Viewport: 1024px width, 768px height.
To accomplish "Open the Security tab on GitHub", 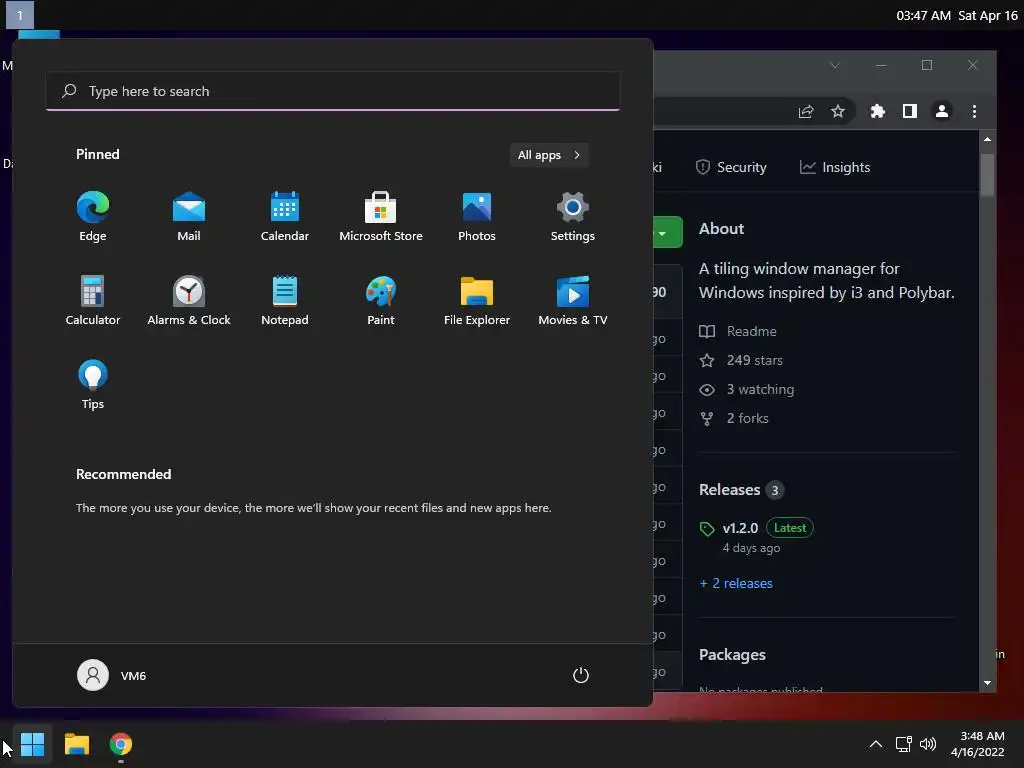I will [731, 167].
